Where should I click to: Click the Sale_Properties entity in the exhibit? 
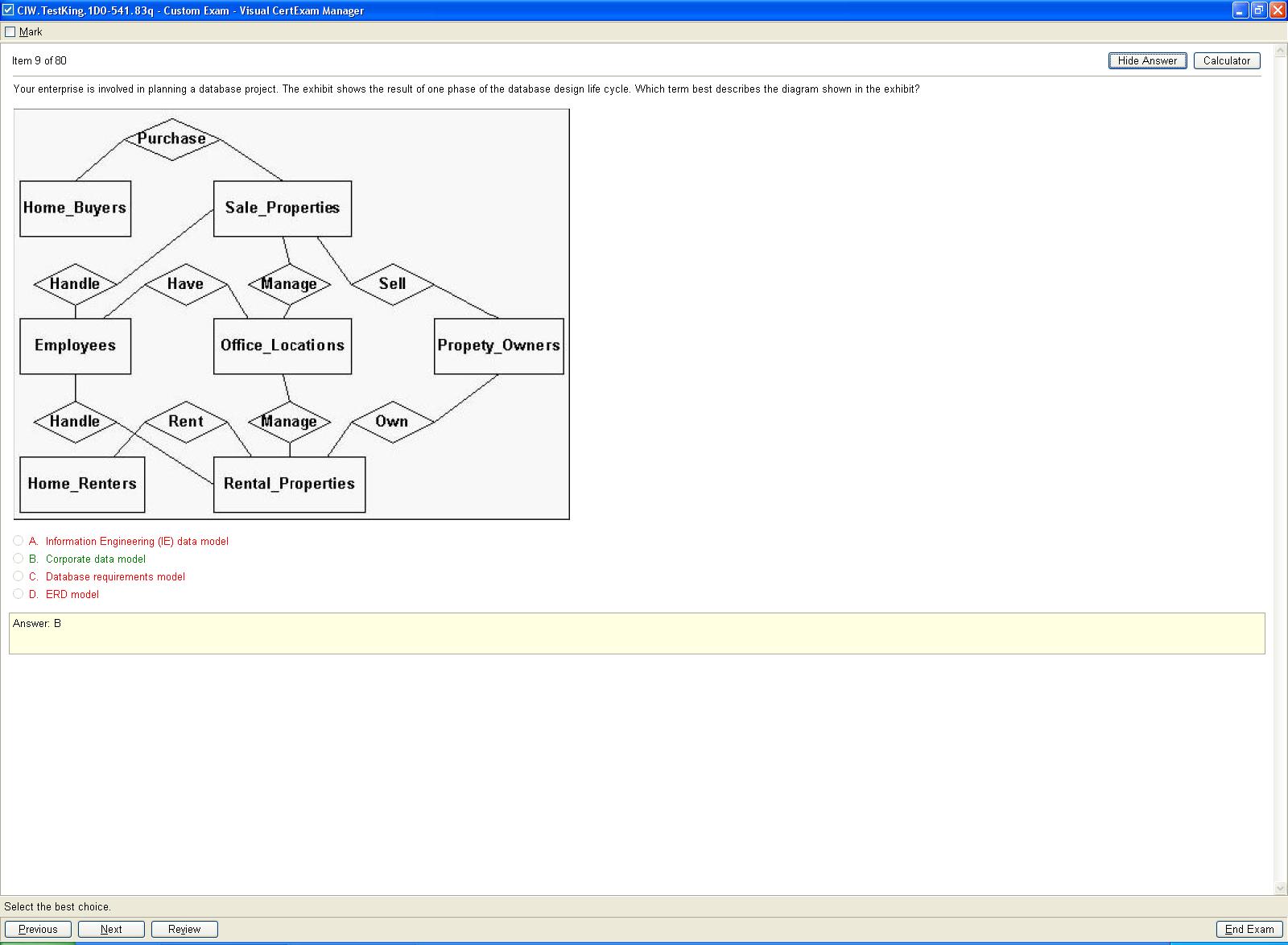283,208
